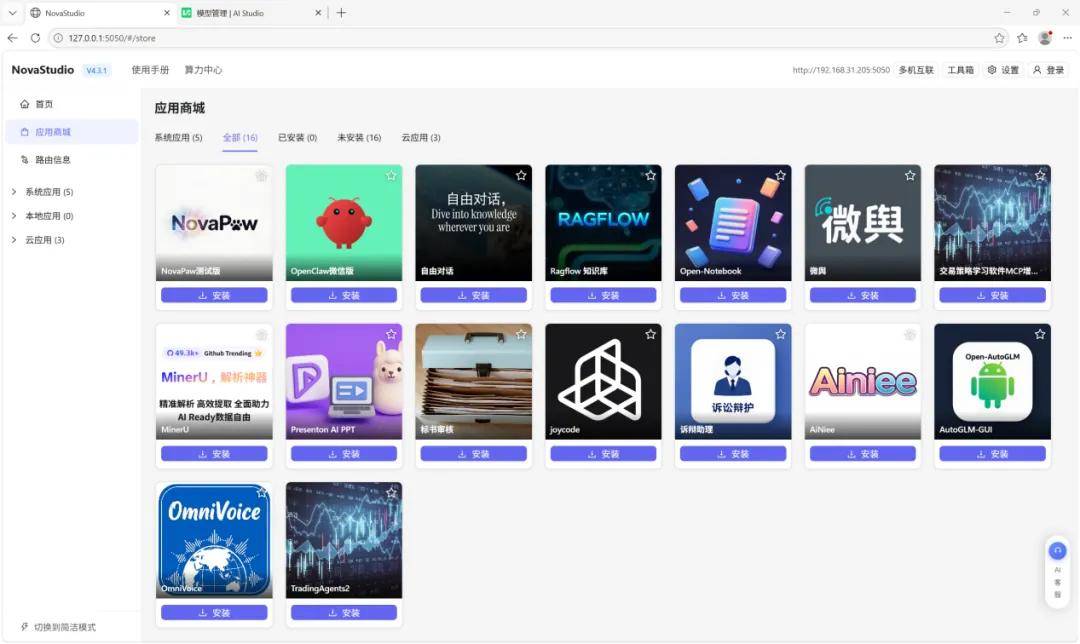Open joycode cube logo thumbnail

tap(603, 381)
